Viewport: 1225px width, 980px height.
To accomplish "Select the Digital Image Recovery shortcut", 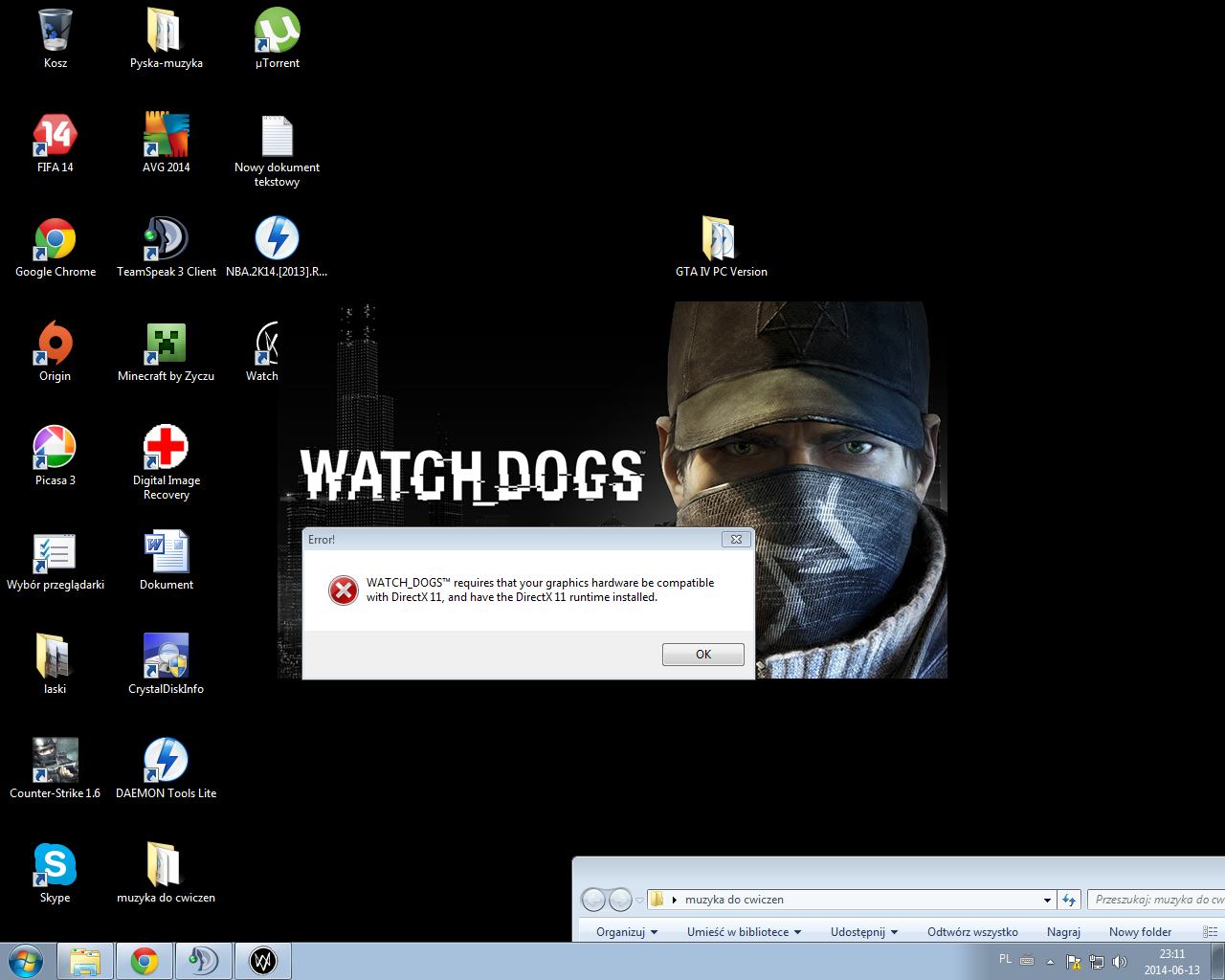I will [167, 463].
